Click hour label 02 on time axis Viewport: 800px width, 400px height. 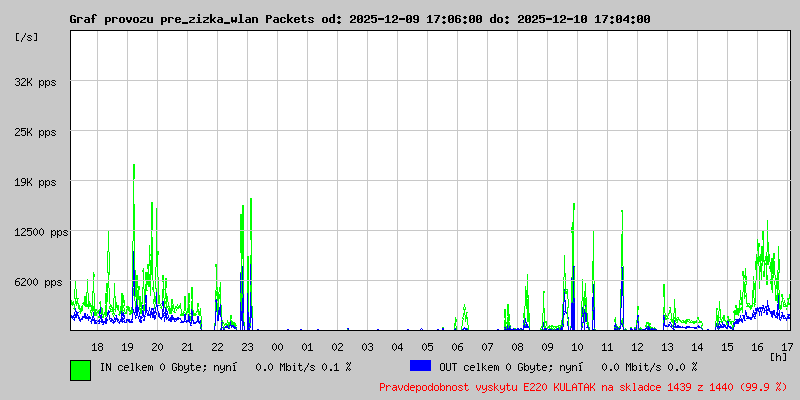pos(337,347)
